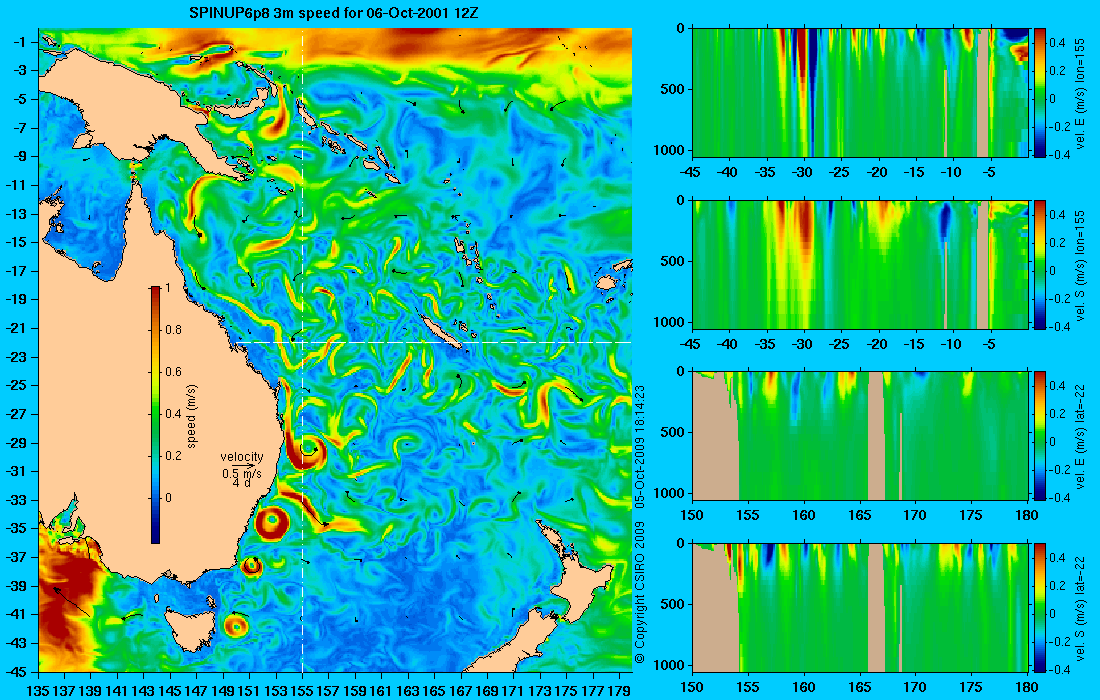Viewport: 1100px width, 700px height.
Task: Select the eastward velocity section panel at lat=-22
Action: pyautogui.click(x=860, y=436)
